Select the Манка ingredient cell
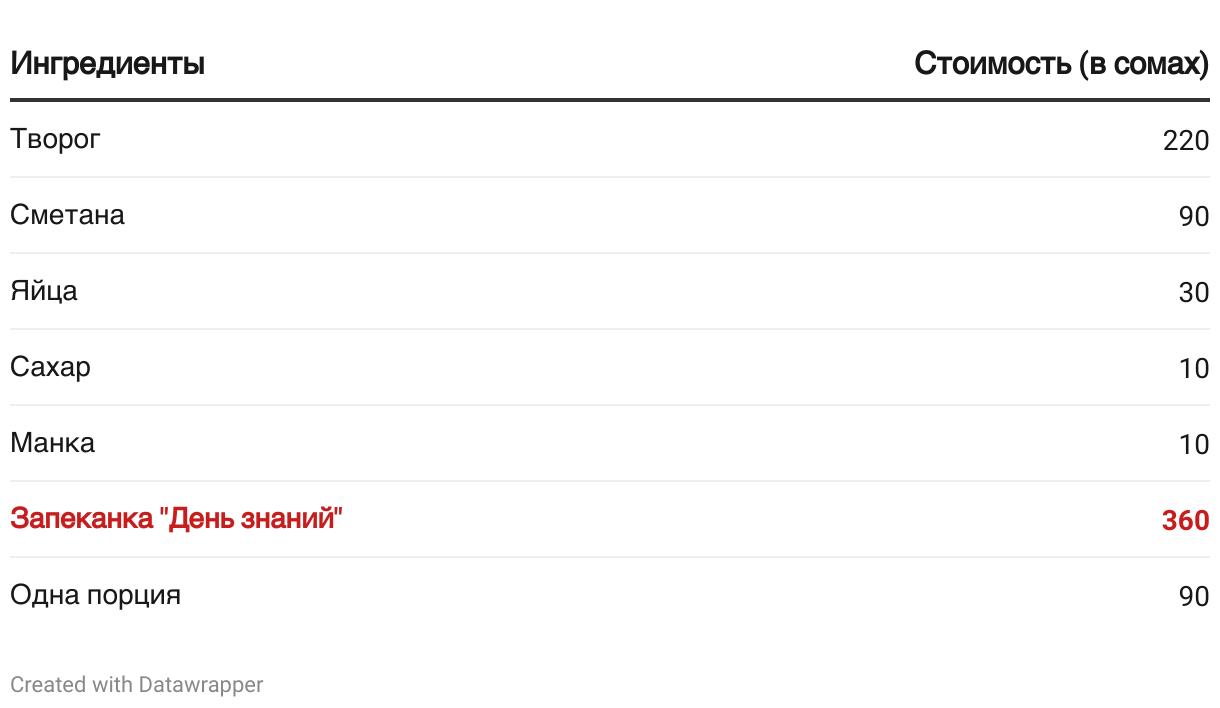The image size is (1220, 708). [x=53, y=443]
